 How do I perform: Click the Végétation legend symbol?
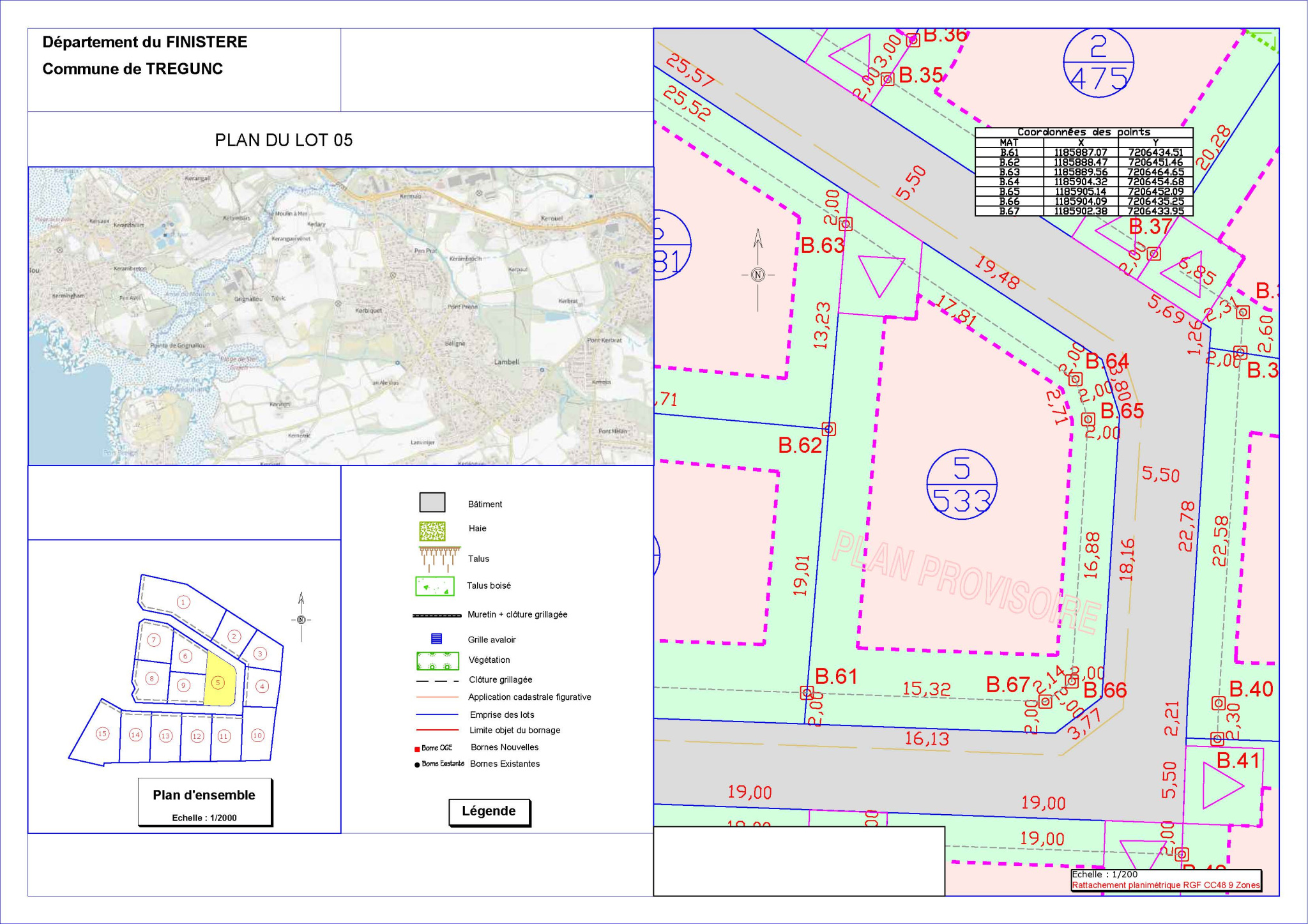pos(437,661)
